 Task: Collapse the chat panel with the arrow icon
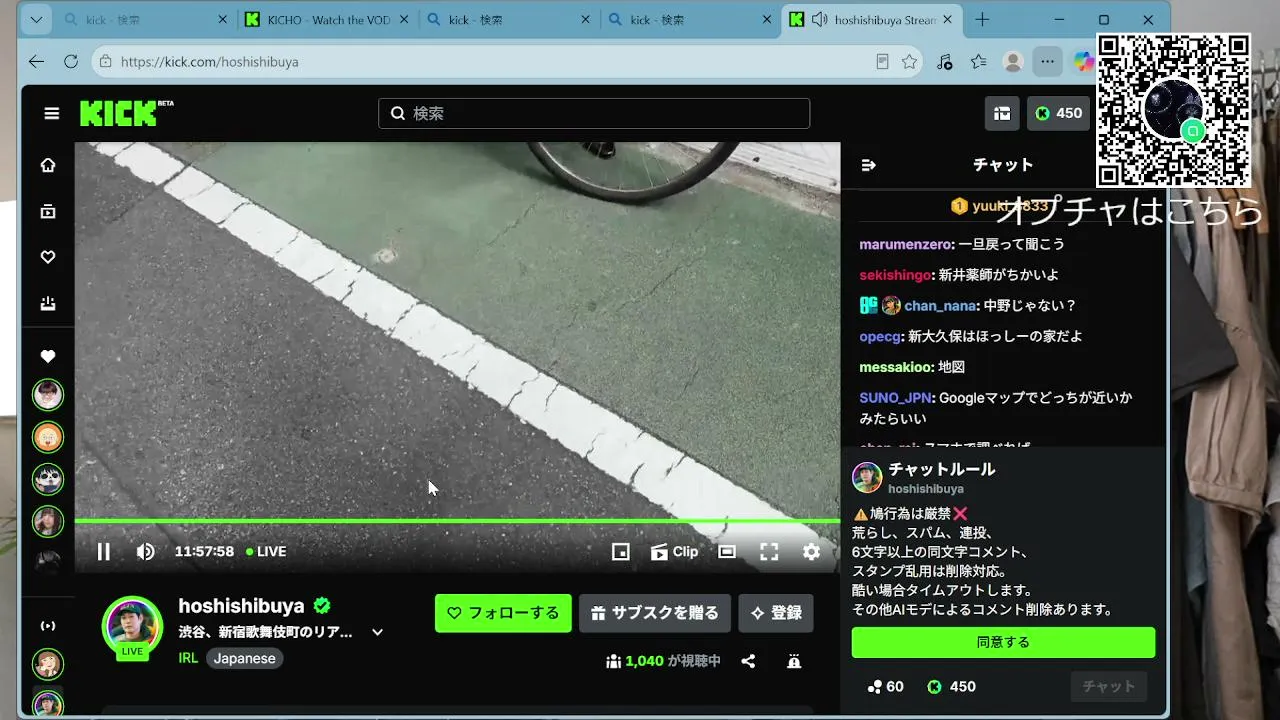coord(868,165)
